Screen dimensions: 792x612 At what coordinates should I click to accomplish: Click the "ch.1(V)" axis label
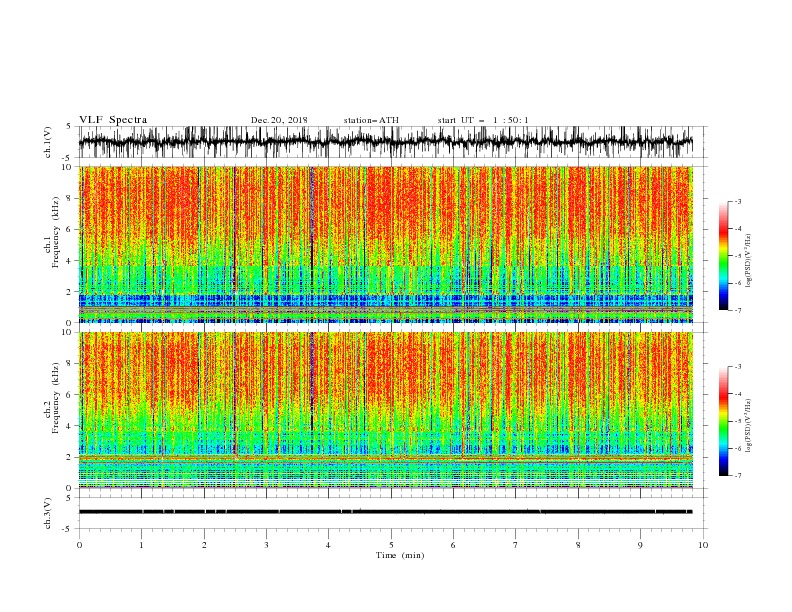click(x=48, y=142)
